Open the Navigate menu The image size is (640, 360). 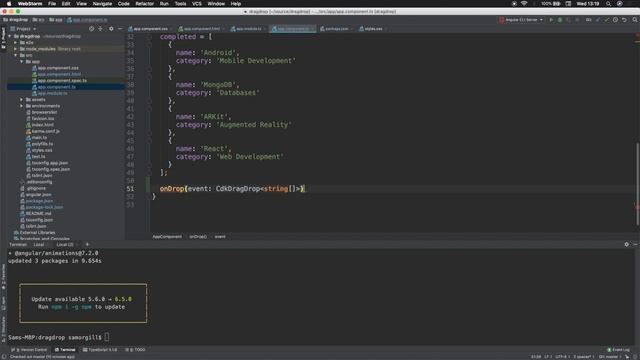102,4
